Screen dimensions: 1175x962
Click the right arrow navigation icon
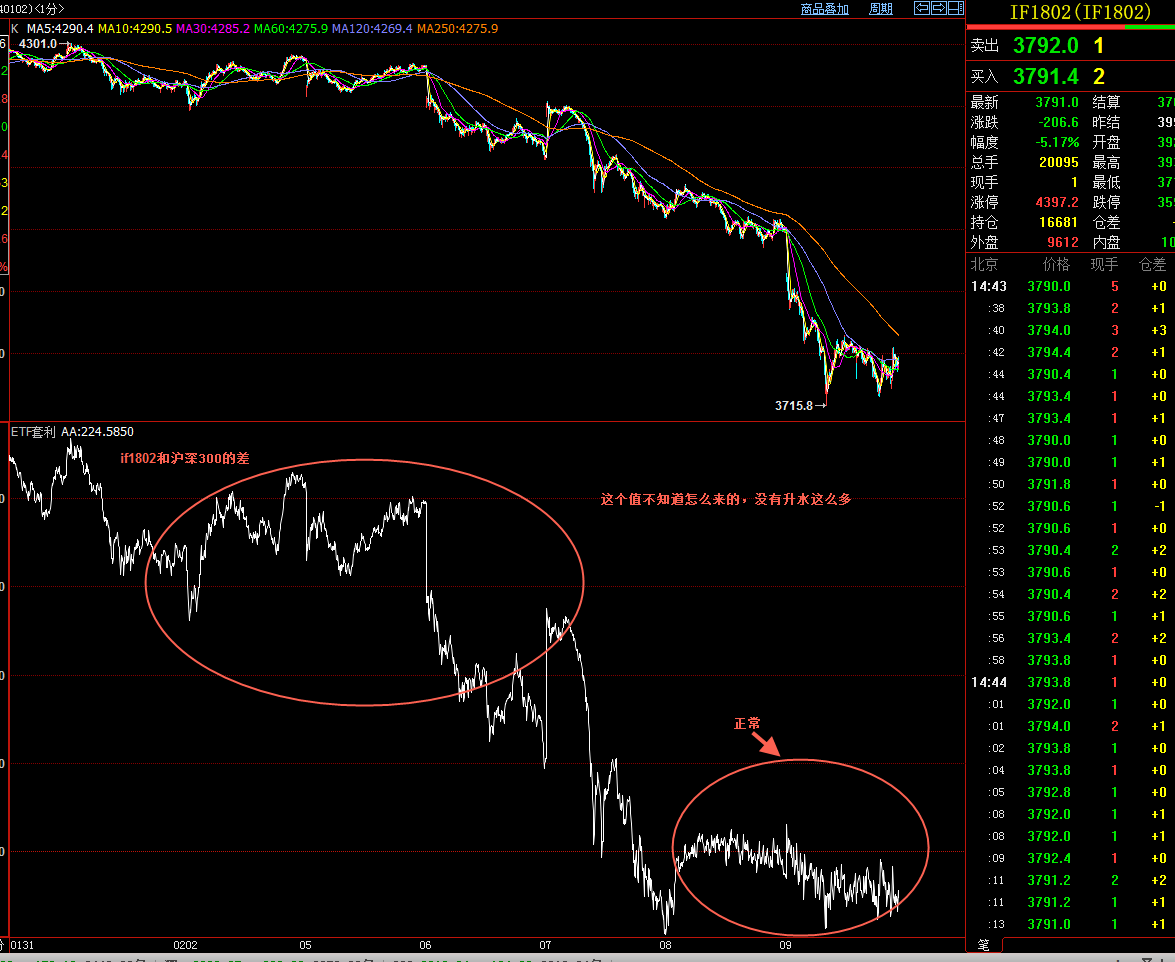938,8
